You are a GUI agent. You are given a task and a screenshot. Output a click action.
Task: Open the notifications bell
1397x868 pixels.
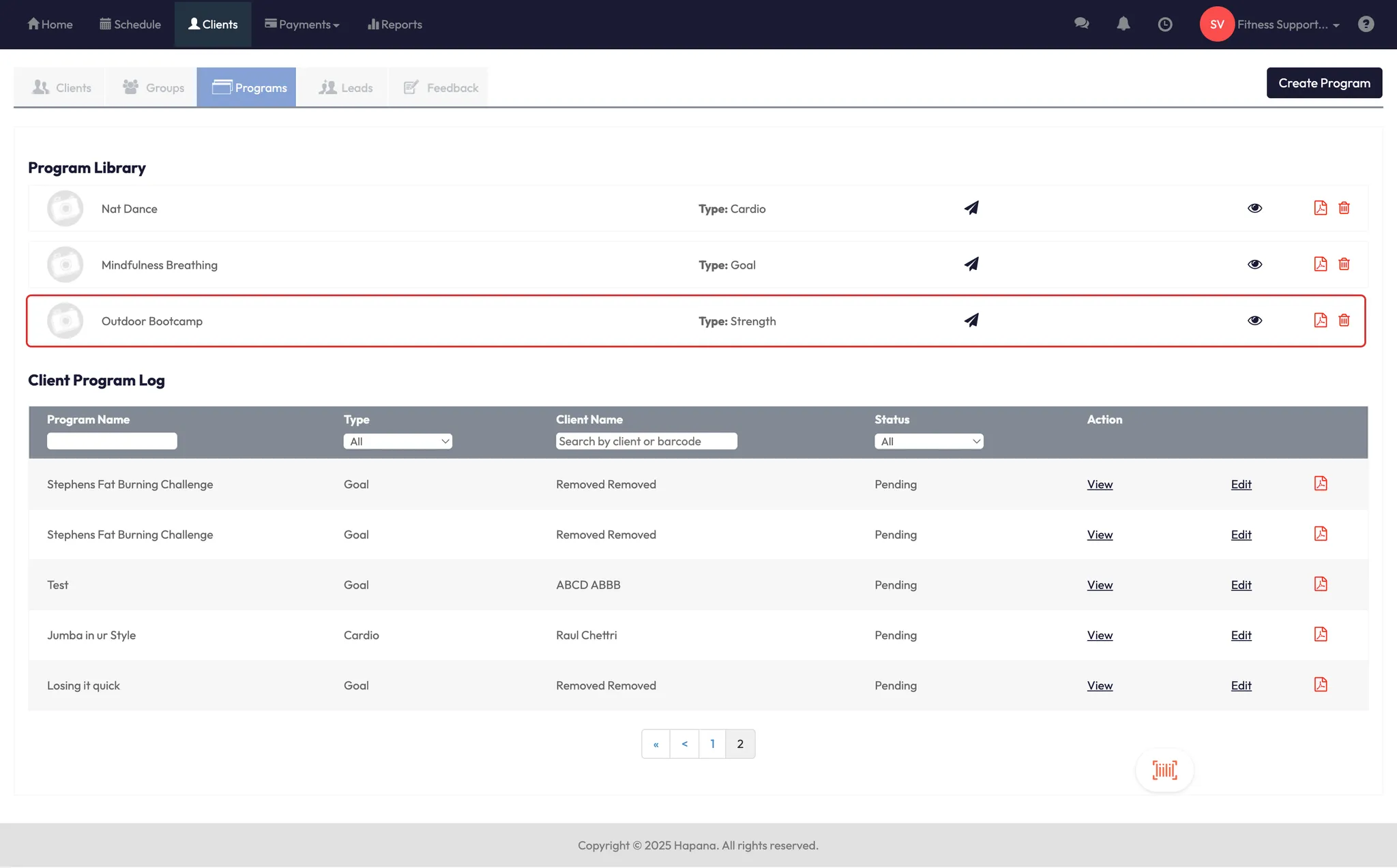(x=1123, y=24)
